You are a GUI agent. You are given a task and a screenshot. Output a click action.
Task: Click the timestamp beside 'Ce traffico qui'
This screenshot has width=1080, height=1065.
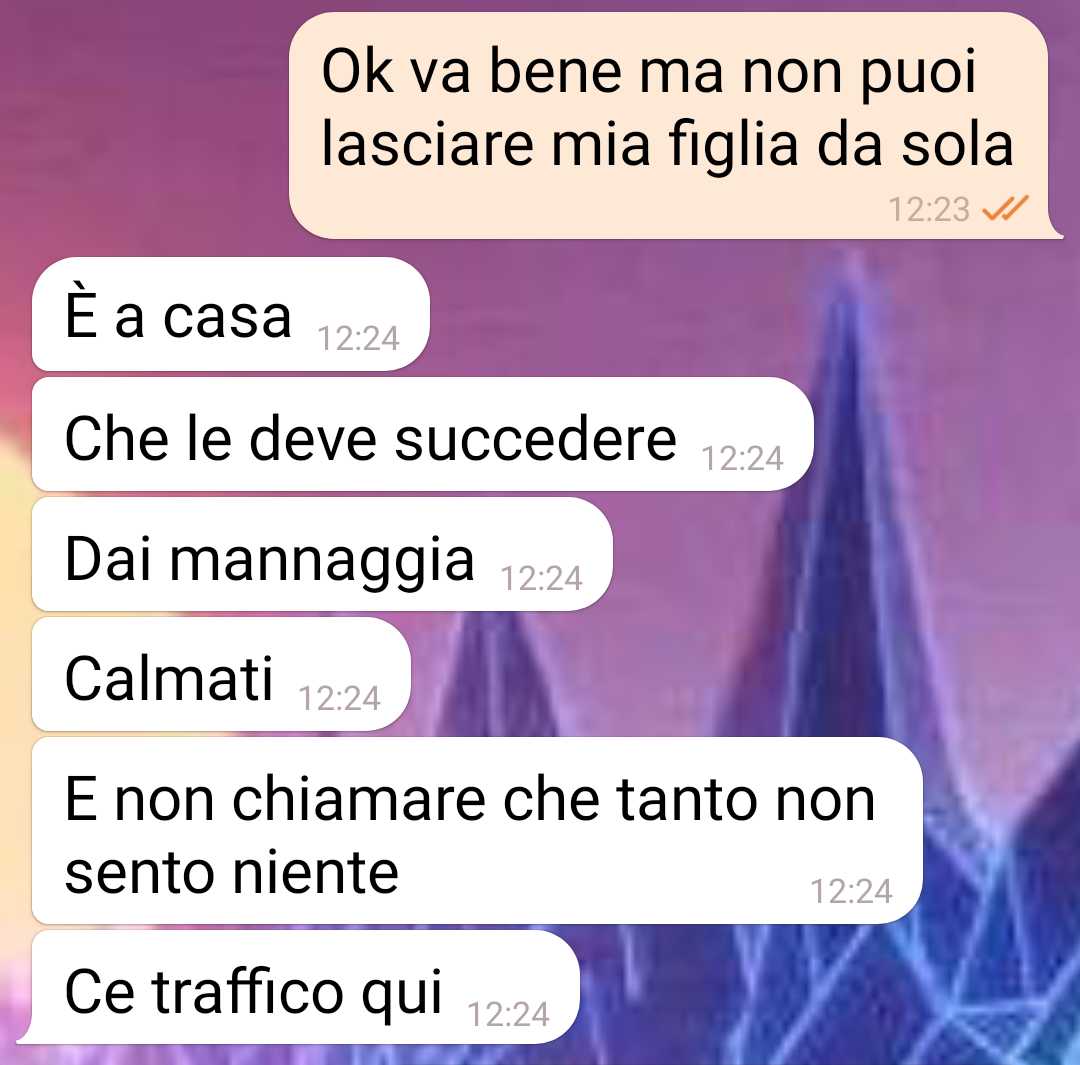pos(508,1014)
